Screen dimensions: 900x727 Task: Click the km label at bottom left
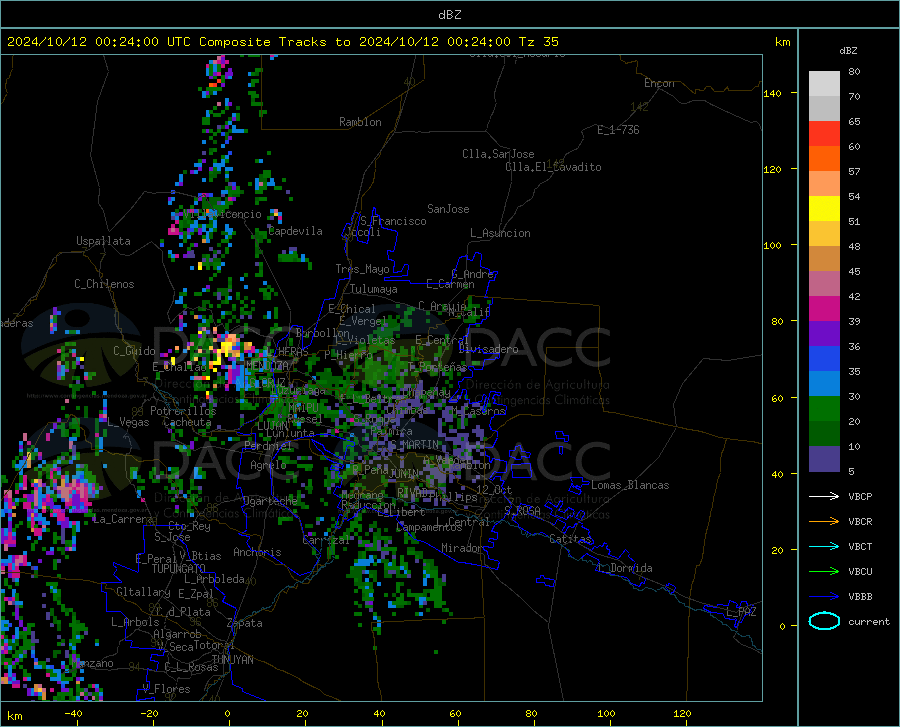(x=15, y=716)
